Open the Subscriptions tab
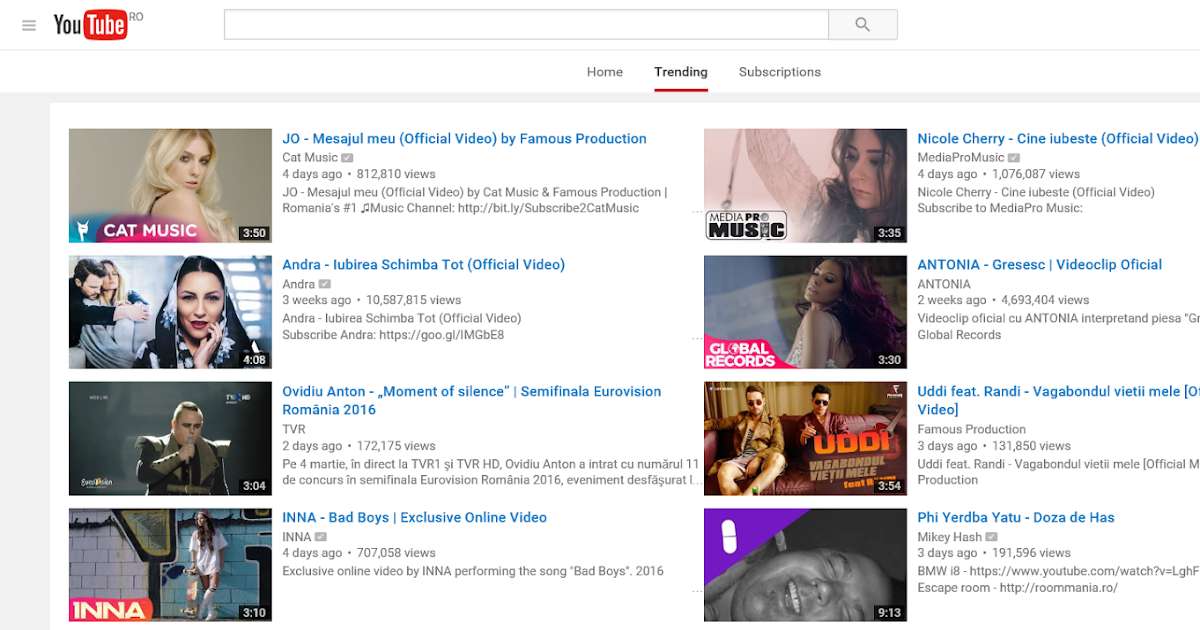 tap(780, 72)
